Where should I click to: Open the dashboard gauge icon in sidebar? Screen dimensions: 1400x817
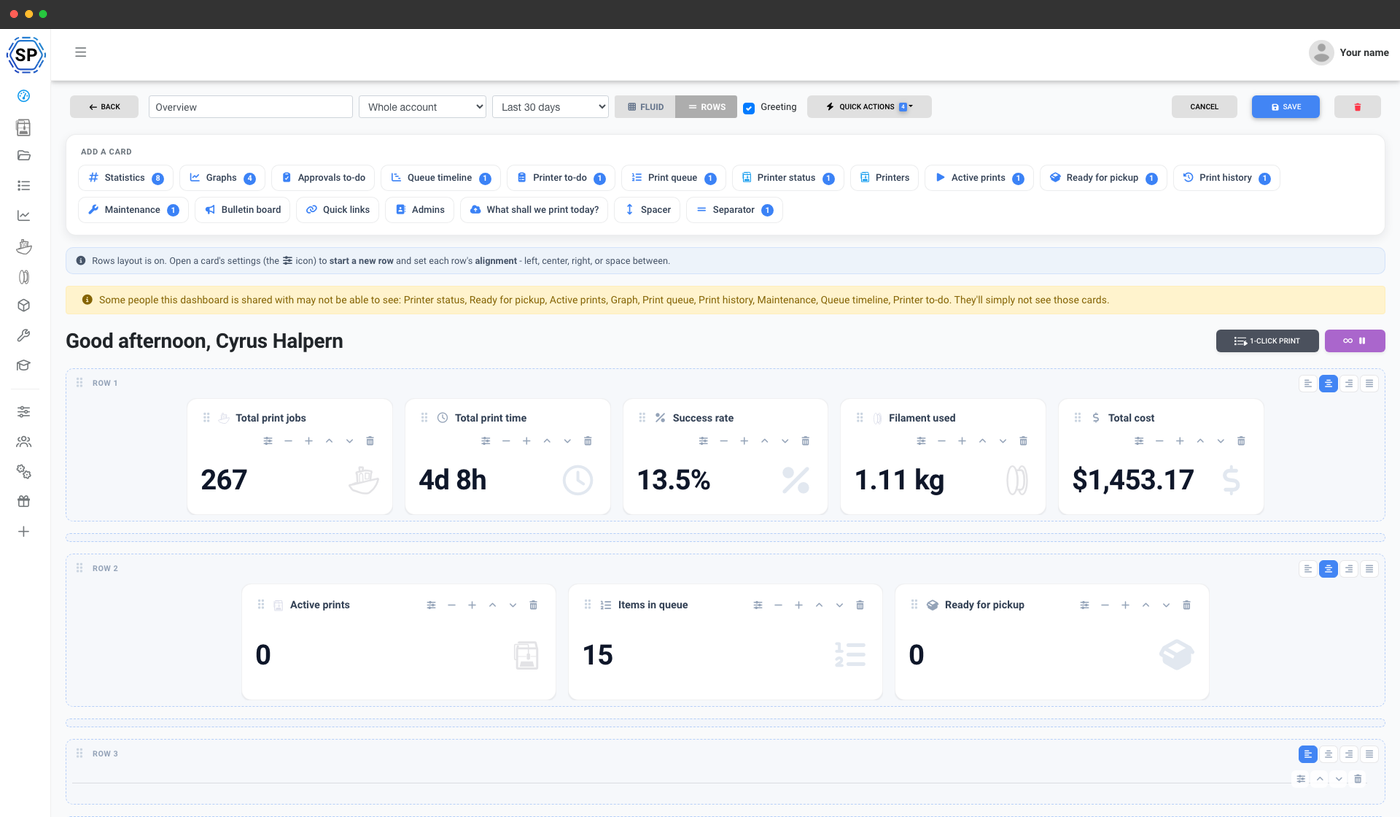tap(24, 96)
